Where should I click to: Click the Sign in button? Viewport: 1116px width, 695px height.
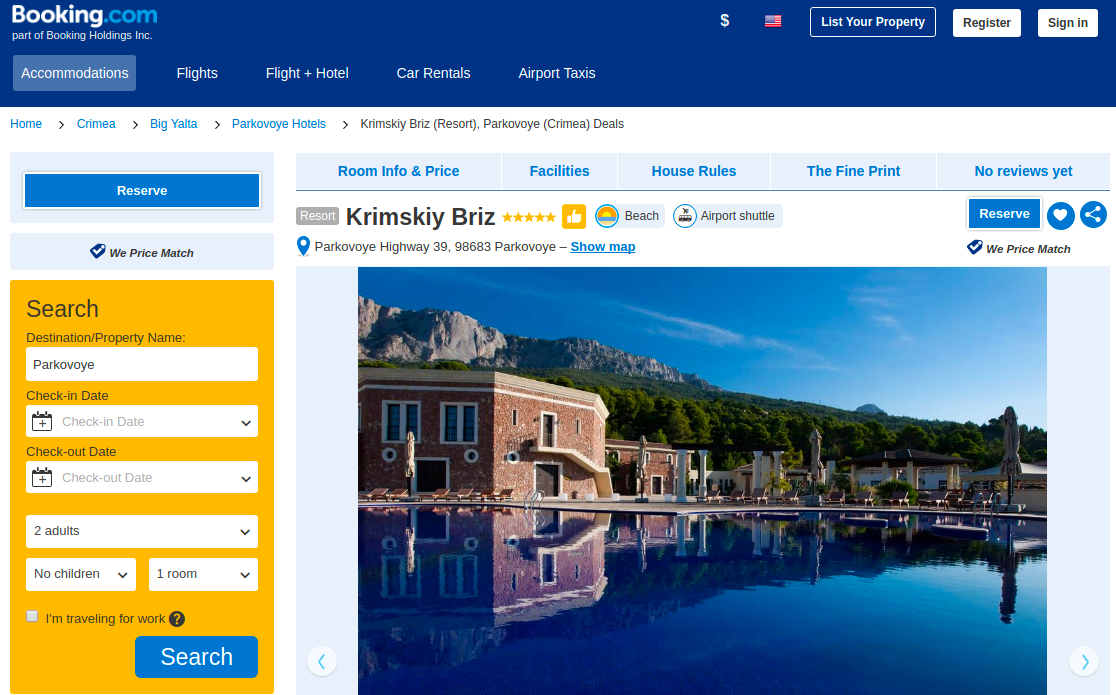pyautogui.click(x=1068, y=23)
